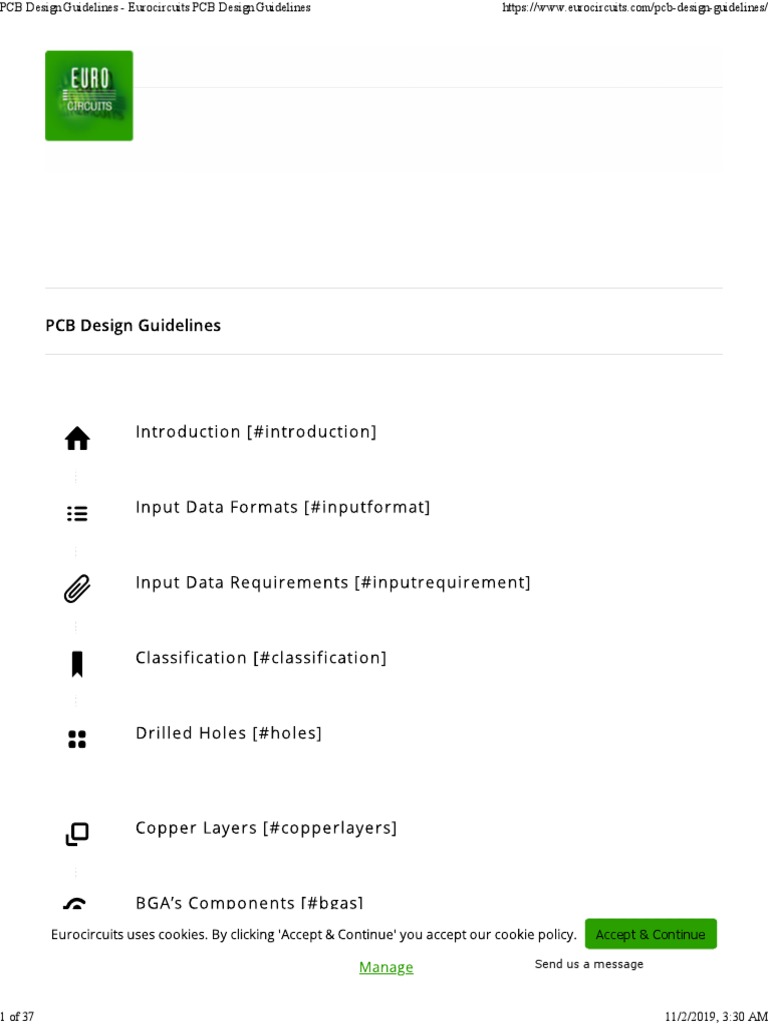Click the stacked squares icon beside Copper Layers
This screenshot has height=1024, width=768.
(77, 834)
